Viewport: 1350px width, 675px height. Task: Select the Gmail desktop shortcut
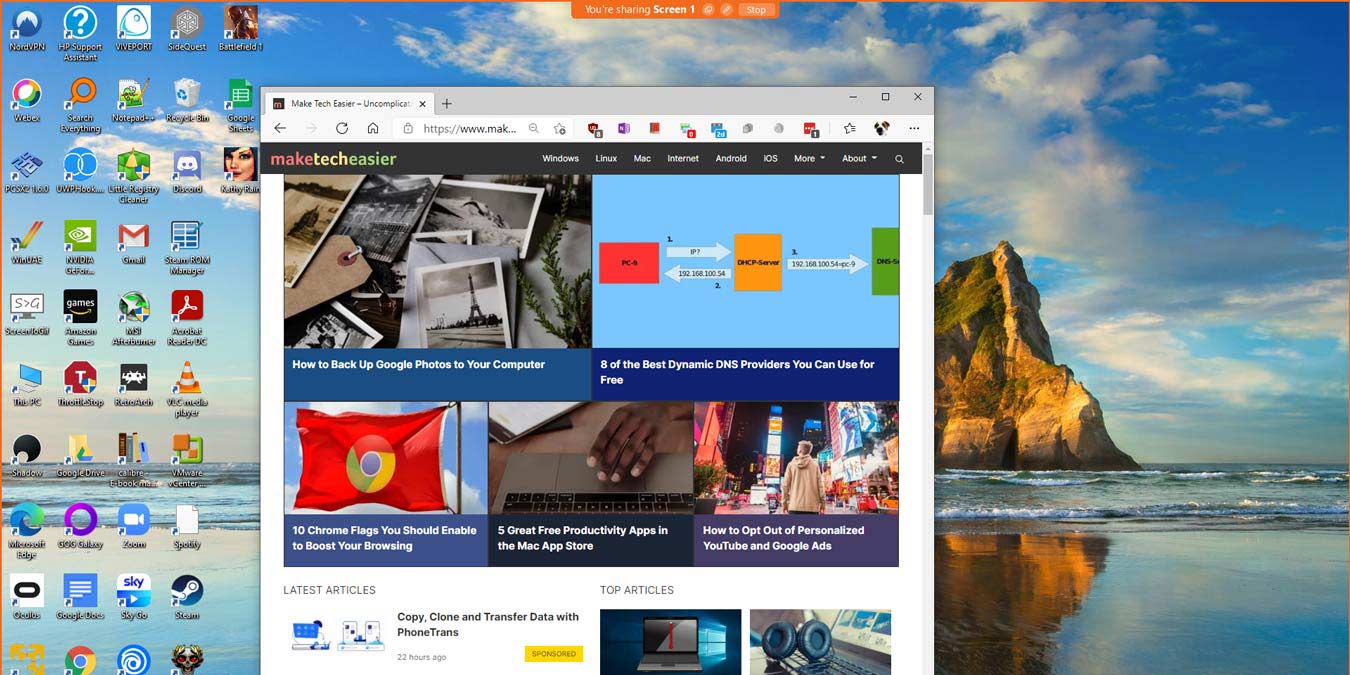[x=134, y=240]
